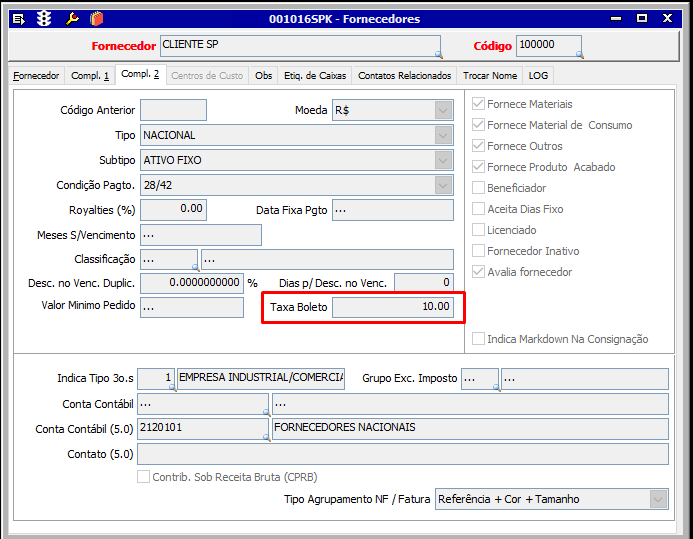Open the Trocar Nome tab

490,76
